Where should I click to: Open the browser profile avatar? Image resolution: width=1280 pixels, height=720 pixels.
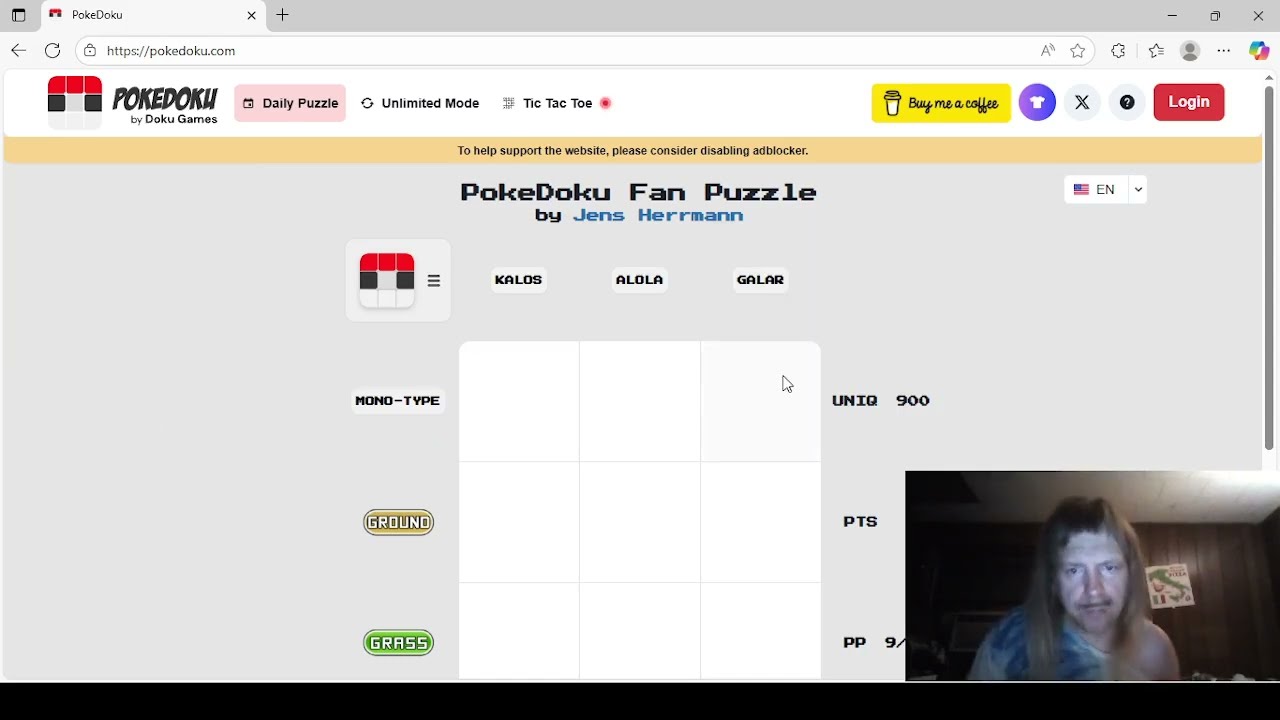(x=1190, y=50)
